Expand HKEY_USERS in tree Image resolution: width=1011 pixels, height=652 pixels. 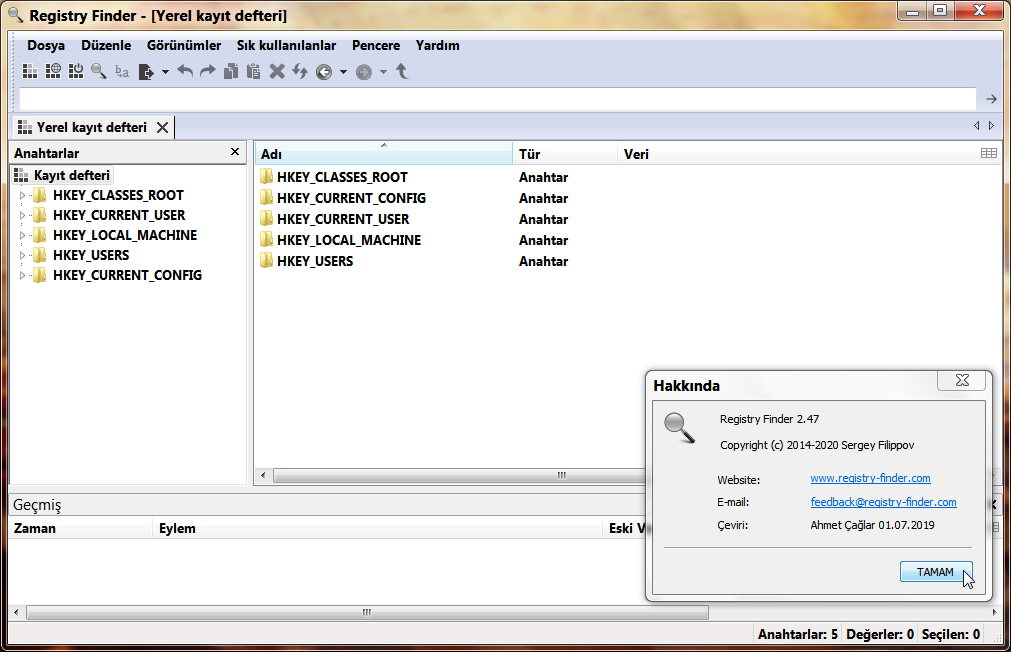[x=22, y=255]
